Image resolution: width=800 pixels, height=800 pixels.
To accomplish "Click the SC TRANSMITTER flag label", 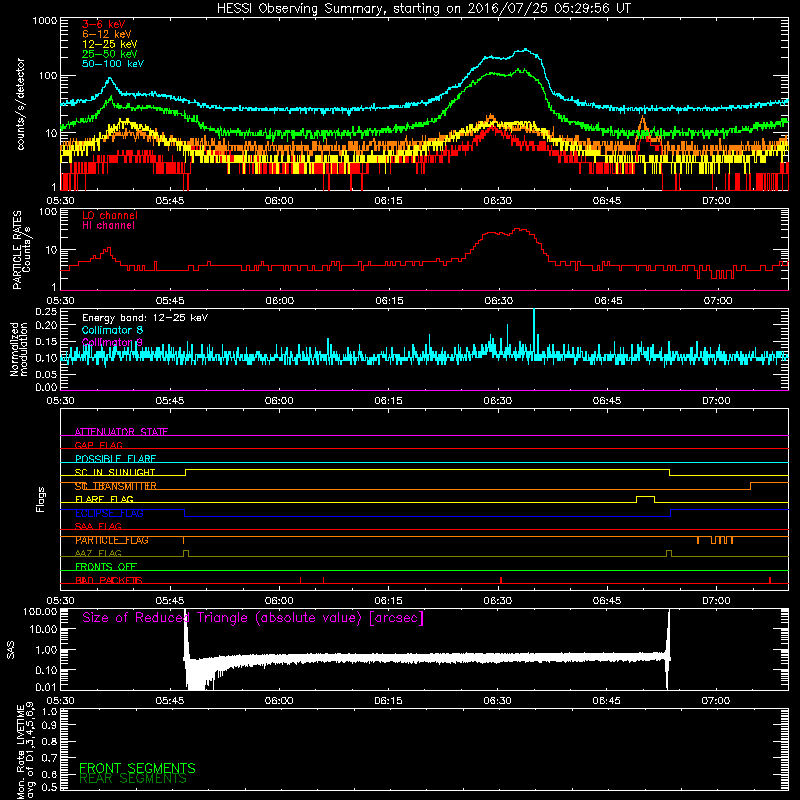I will tap(115, 486).
